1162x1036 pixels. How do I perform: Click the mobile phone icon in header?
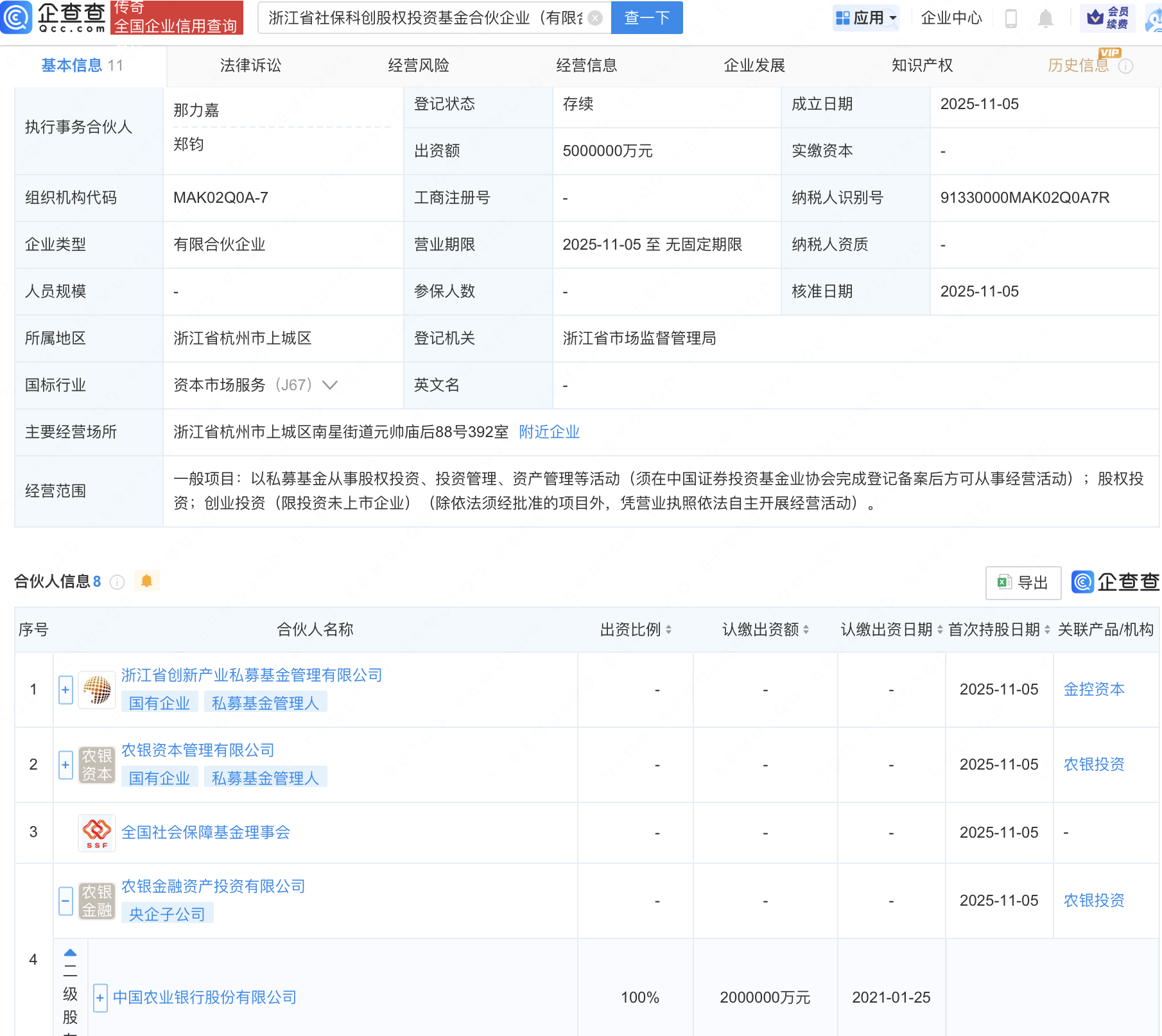(x=1010, y=19)
